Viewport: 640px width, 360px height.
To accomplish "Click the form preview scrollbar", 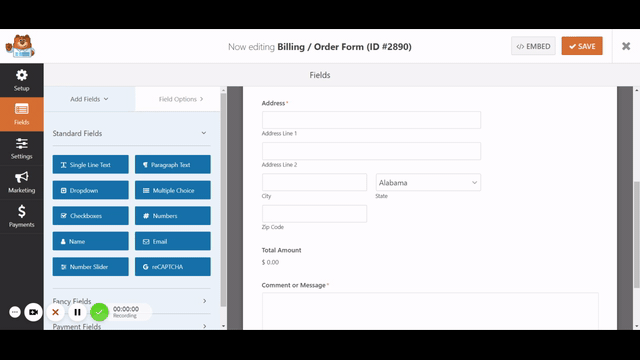I will pyautogui.click(x=637, y=234).
